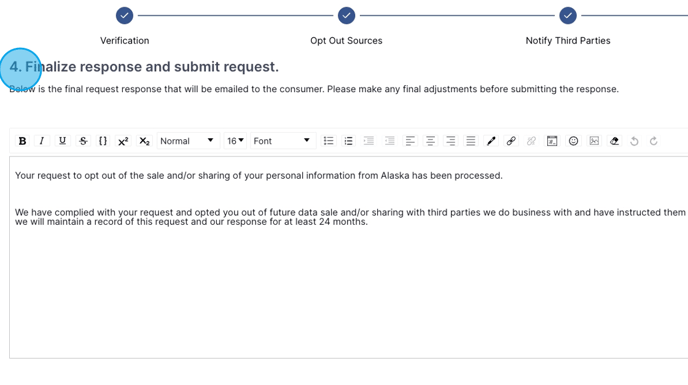Apply strikethrough to the text
This screenshot has width=688, height=385.
pyautogui.click(x=83, y=141)
